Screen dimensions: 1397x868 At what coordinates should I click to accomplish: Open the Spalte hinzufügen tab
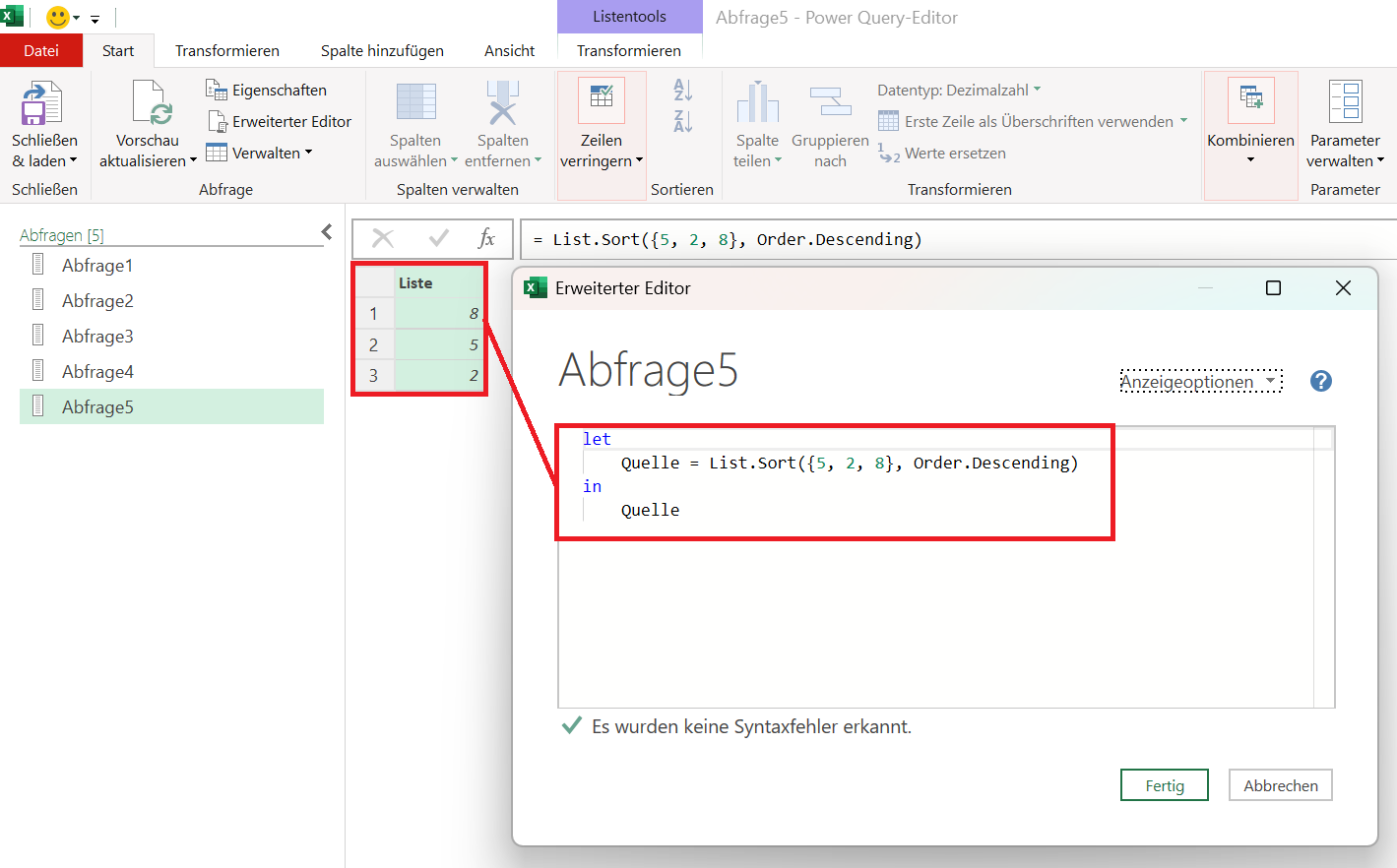click(x=382, y=50)
